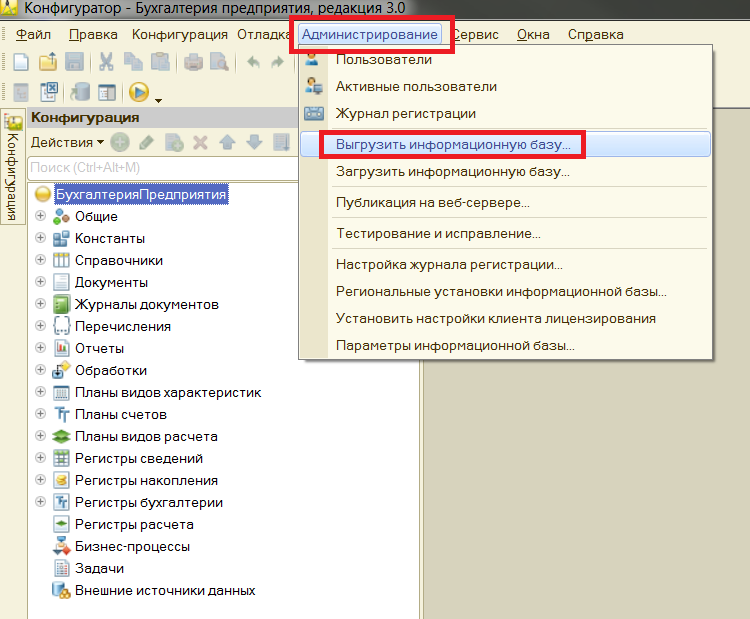This screenshot has width=750, height=619.
Task: Open the Действия dropdown menu
Action: [x=67, y=143]
